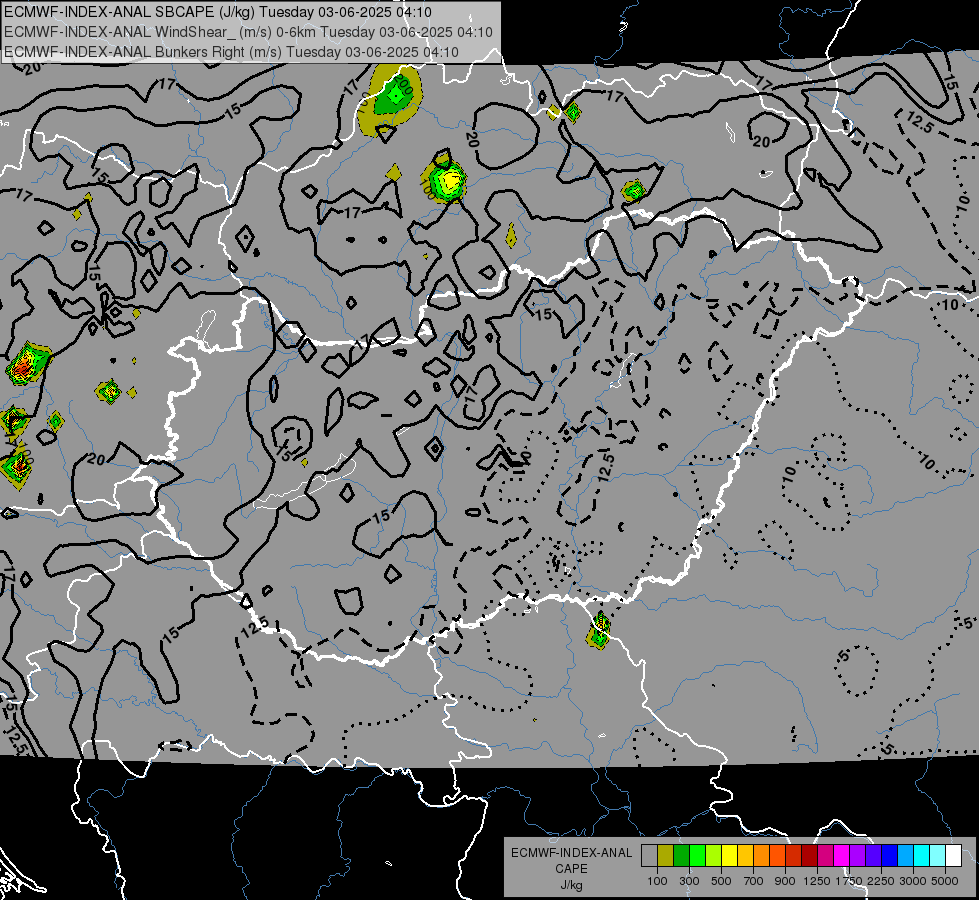Select the pure yellow legend swatch

(x=729, y=855)
